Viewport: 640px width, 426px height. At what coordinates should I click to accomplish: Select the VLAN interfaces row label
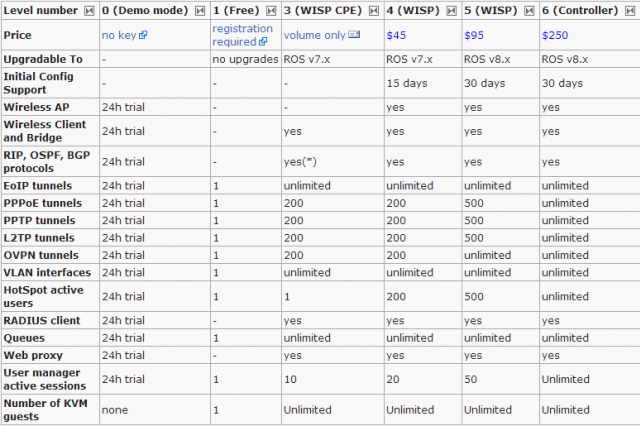(47, 273)
